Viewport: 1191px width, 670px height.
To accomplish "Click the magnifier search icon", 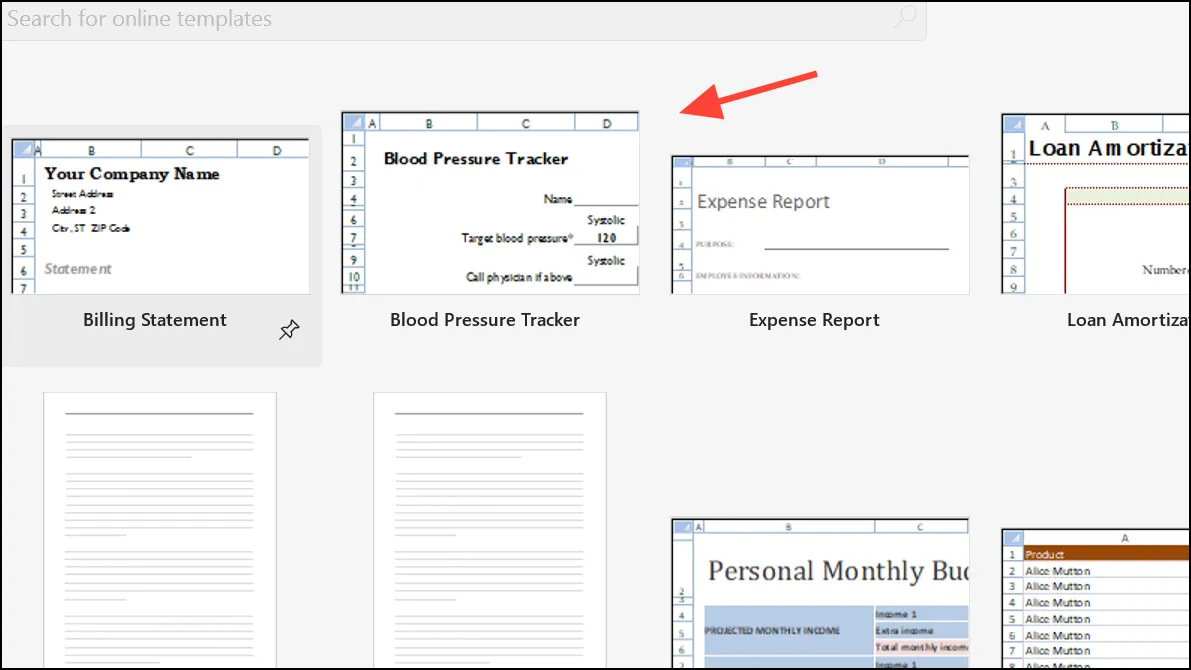I will click(905, 17).
